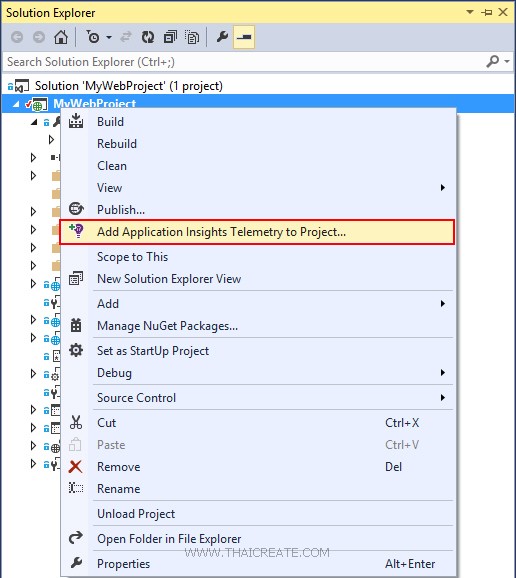
Task: Open the Pending Changes Filter dropdown arrow
Action: click(x=109, y=37)
